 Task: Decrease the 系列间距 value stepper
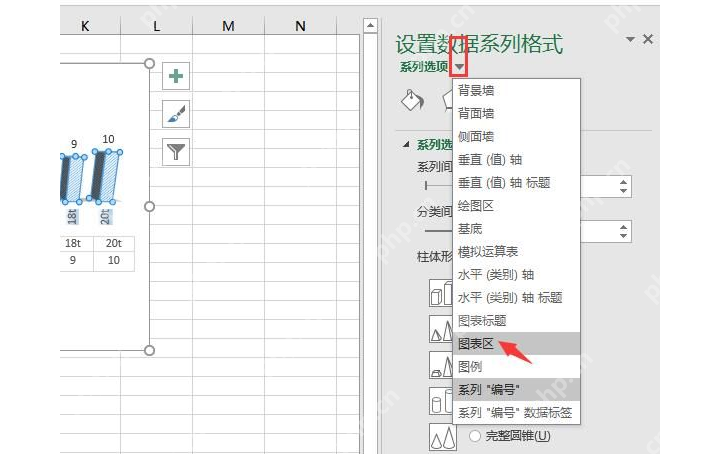(623, 190)
